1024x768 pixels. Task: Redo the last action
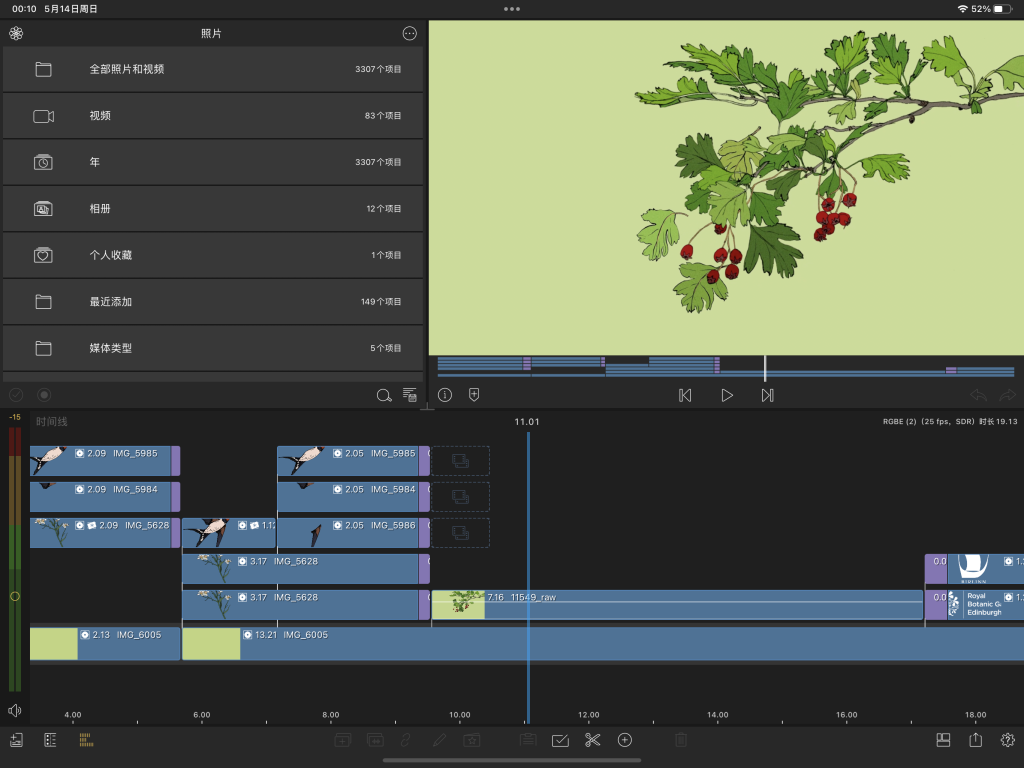click(1008, 395)
